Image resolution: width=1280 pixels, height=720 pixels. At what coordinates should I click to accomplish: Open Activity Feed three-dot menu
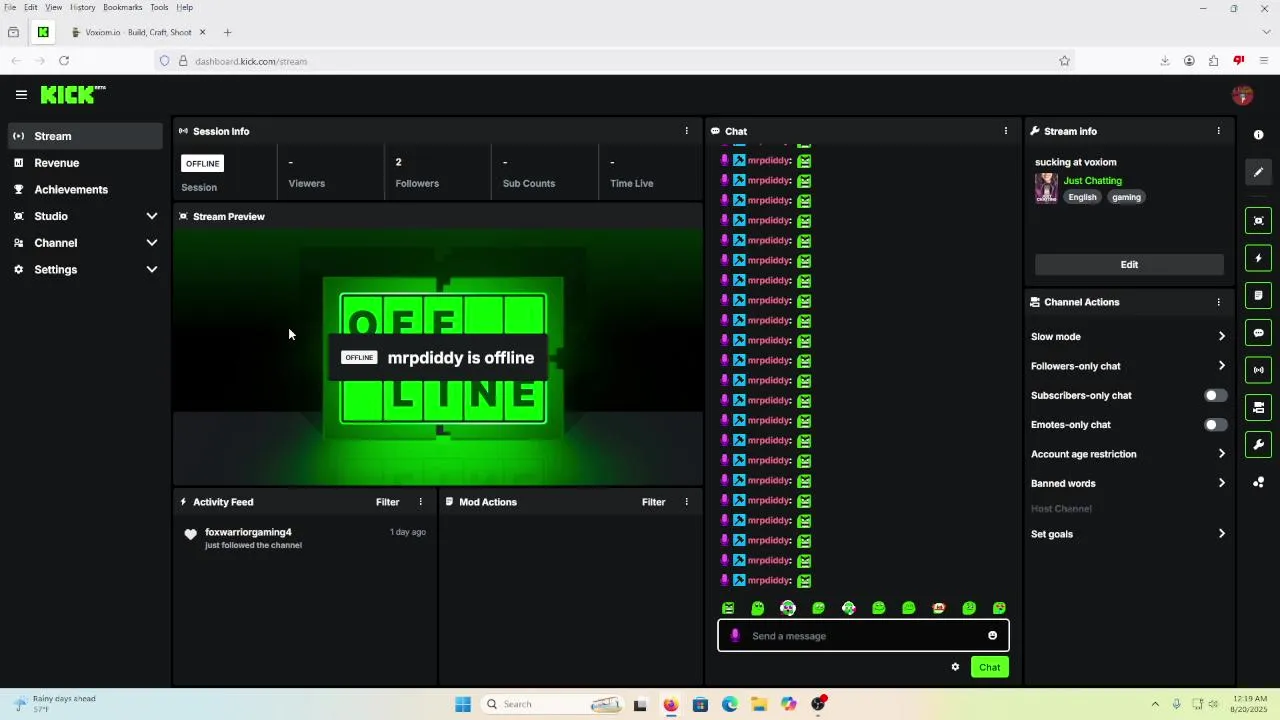pyautogui.click(x=420, y=502)
